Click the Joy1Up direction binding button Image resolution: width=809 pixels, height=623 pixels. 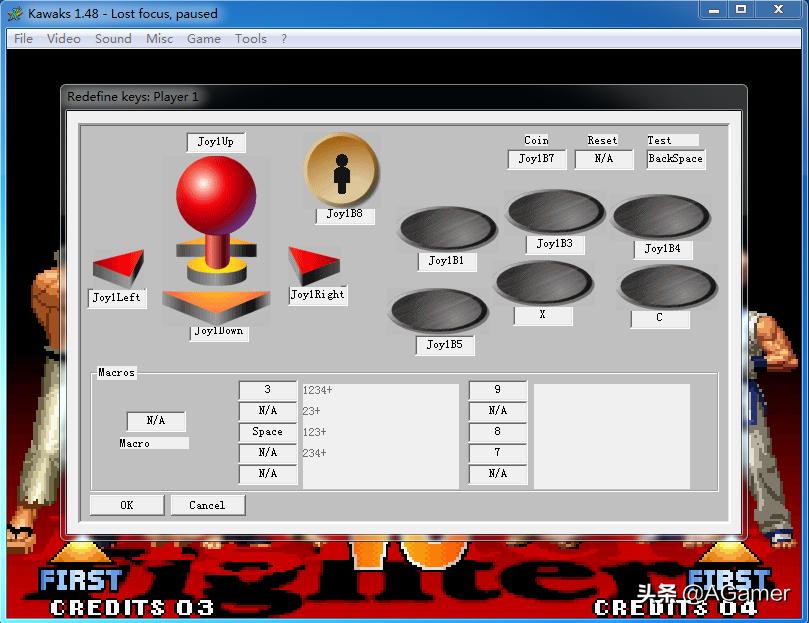(216, 141)
